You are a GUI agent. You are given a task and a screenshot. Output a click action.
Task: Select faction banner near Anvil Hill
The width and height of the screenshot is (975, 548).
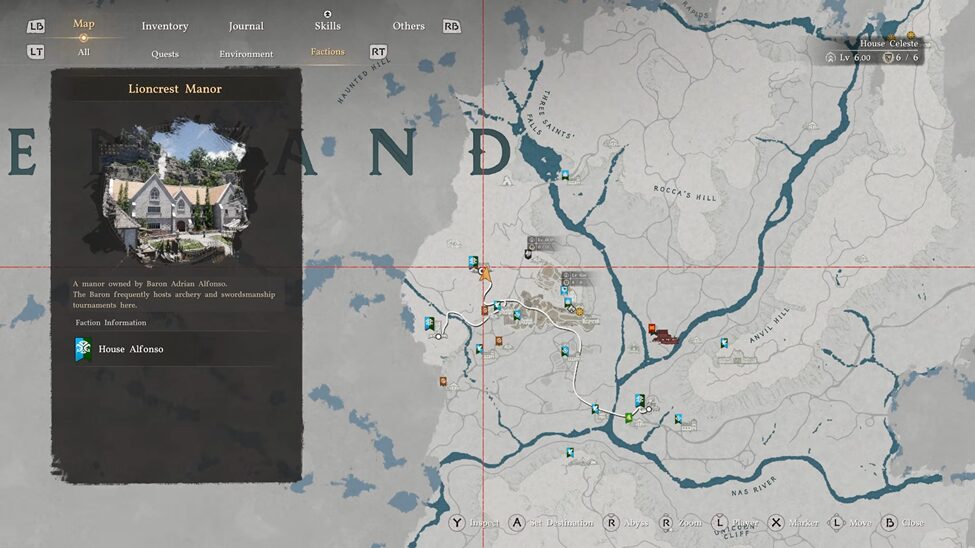point(724,343)
